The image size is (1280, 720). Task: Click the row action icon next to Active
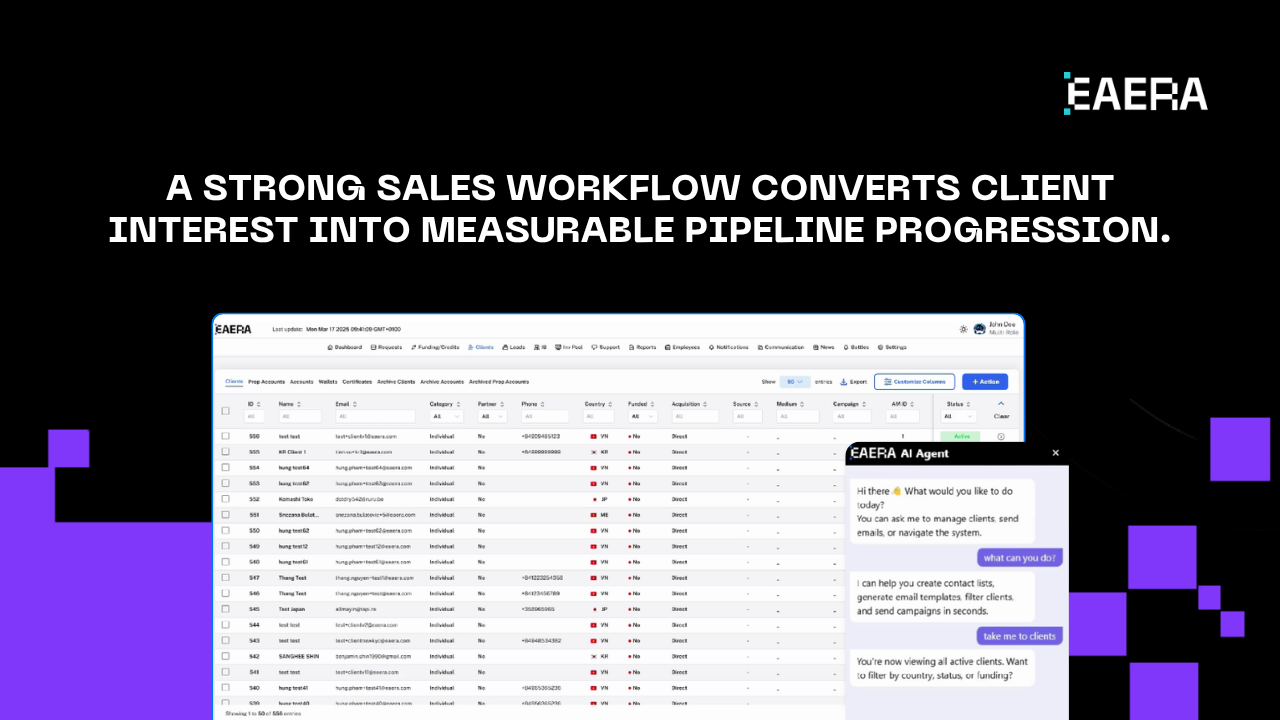coord(1001,436)
